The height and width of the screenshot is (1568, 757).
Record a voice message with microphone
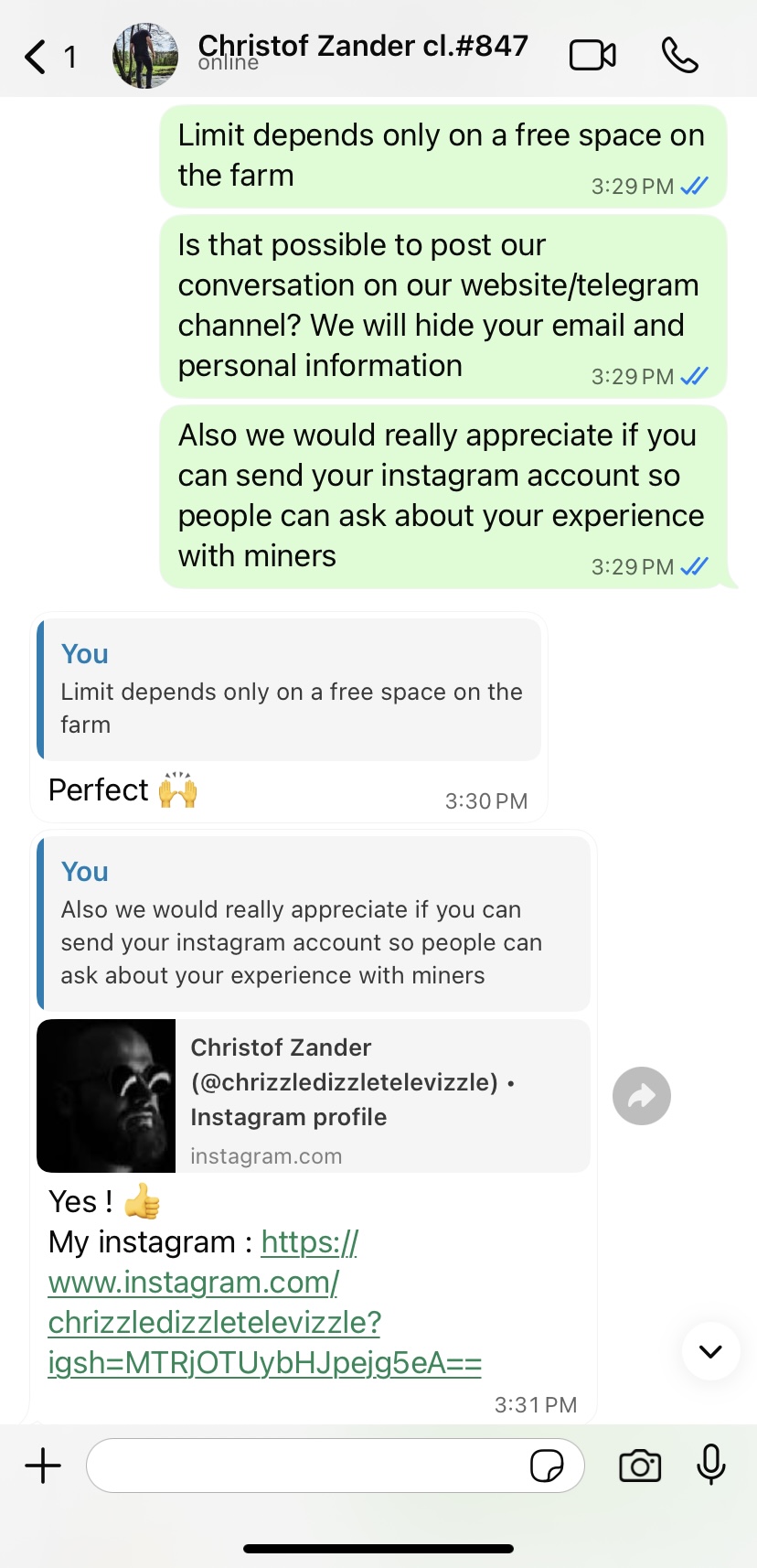710,1465
